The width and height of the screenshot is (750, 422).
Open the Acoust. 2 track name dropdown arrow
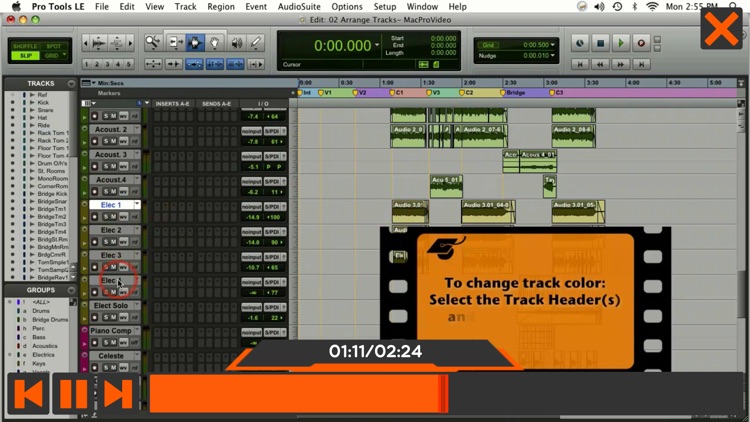(137, 129)
